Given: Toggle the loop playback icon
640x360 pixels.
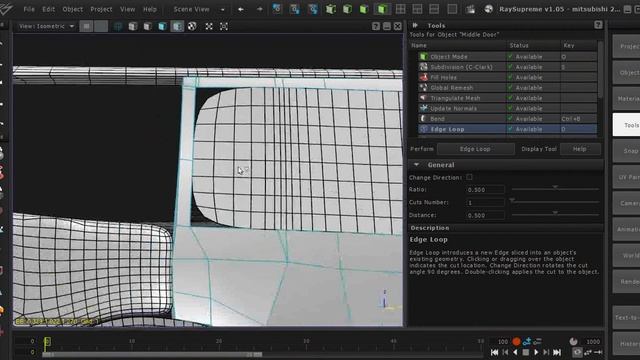Looking at the screenshot, I should coord(577,352).
